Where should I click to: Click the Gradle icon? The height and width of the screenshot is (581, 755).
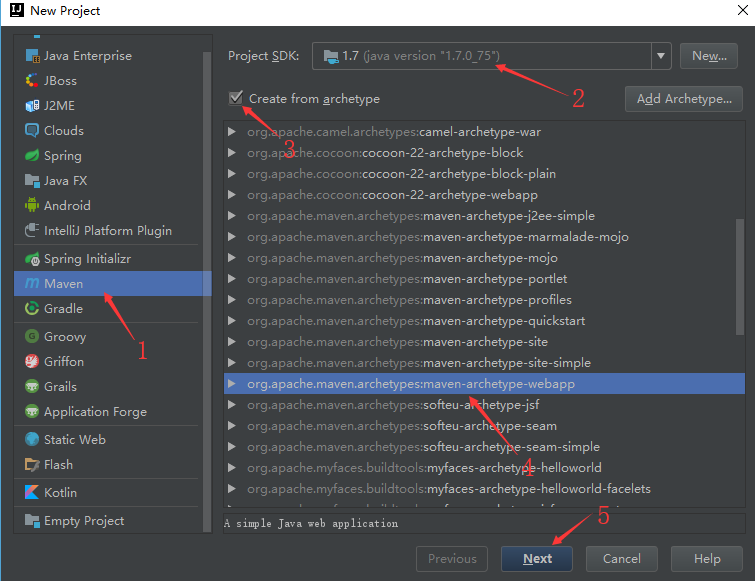pyautogui.click(x=32, y=309)
